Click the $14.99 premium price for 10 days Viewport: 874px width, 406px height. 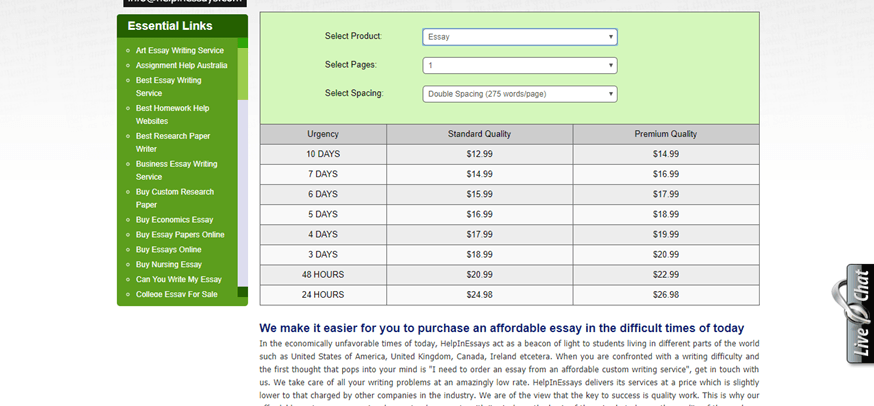click(666, 154)
